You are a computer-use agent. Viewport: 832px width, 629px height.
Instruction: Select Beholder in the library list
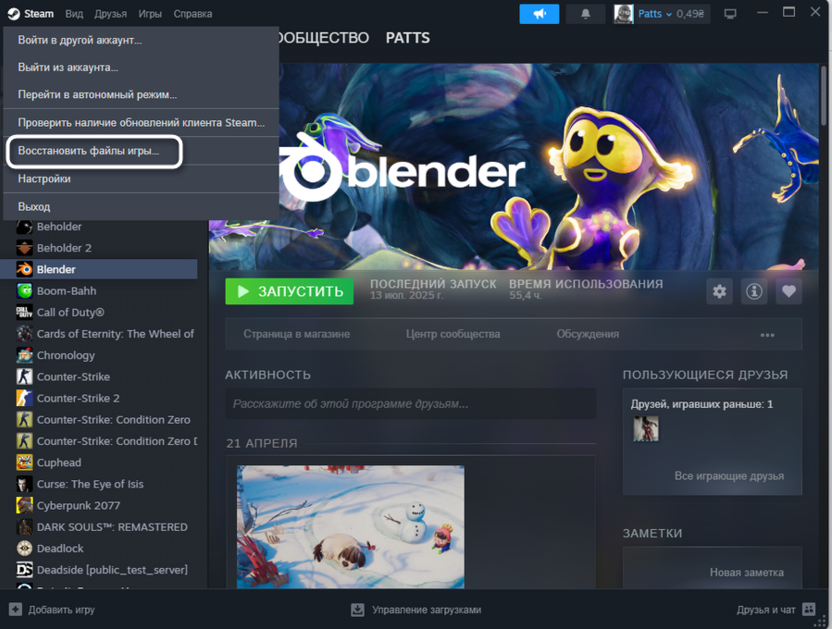pyautogui.click(x=99, y=227)
